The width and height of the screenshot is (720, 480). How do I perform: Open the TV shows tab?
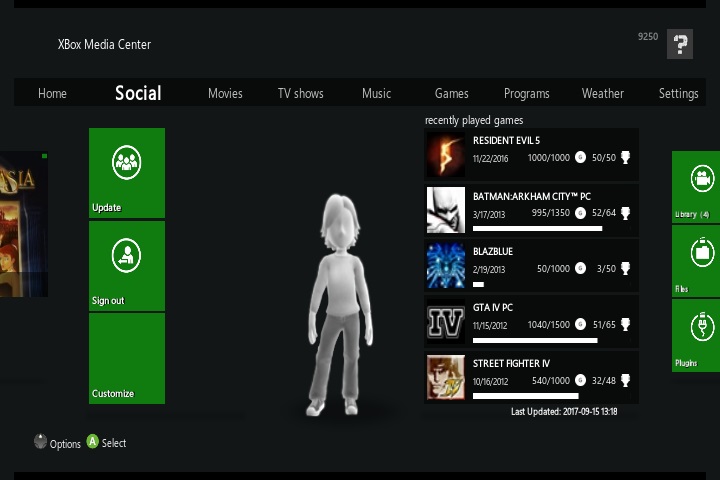301,93
